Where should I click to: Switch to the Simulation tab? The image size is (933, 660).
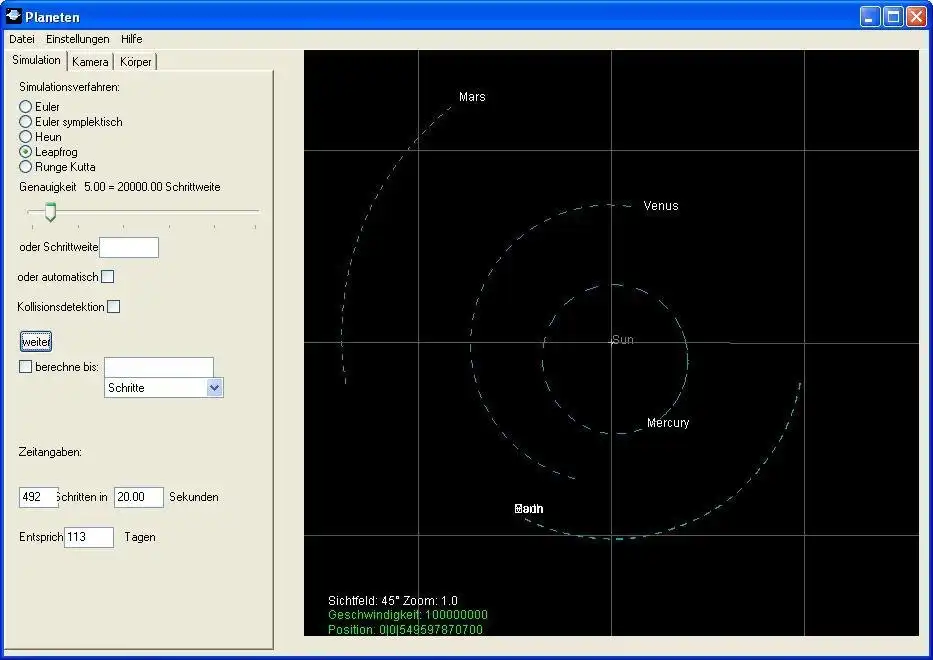coord(36,60)
